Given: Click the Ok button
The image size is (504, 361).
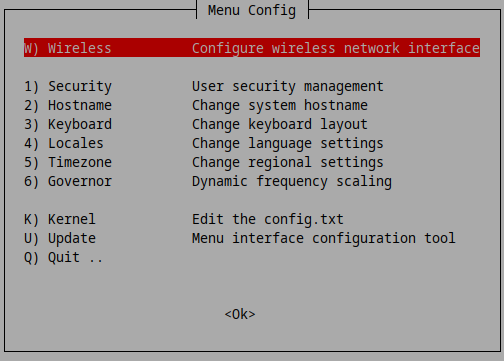Looking at the screenshot, I should coord(240,314).
